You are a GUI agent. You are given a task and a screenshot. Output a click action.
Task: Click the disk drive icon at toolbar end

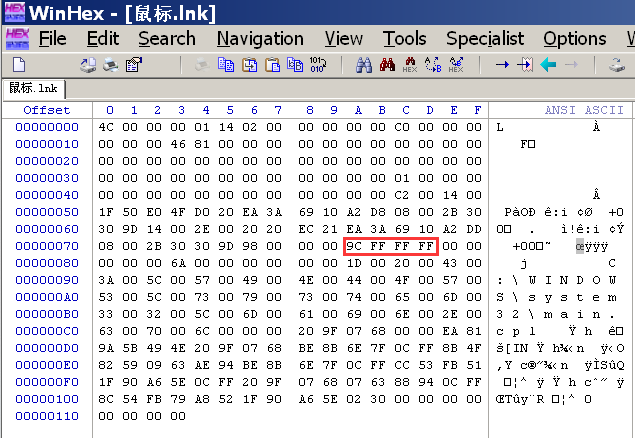(617, 65)
